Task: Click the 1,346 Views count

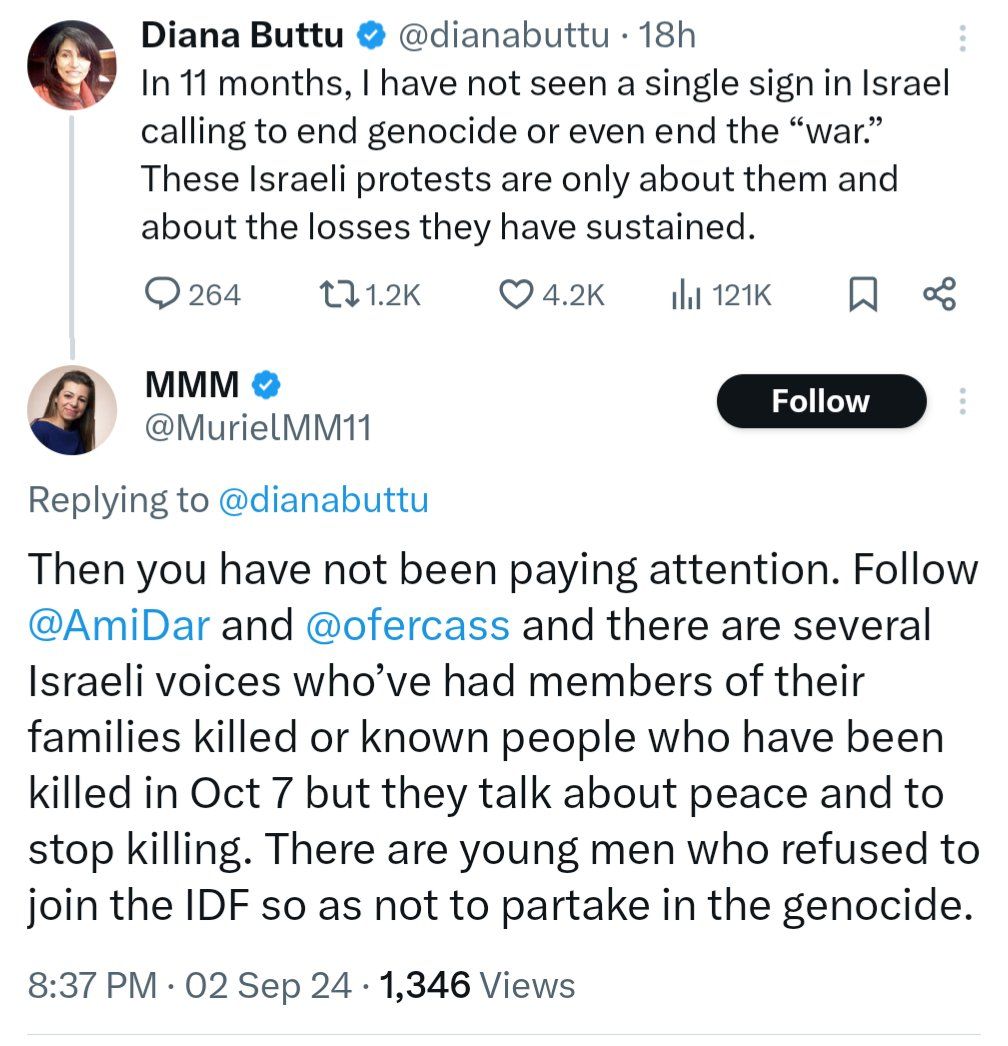Action: (478, 985)
